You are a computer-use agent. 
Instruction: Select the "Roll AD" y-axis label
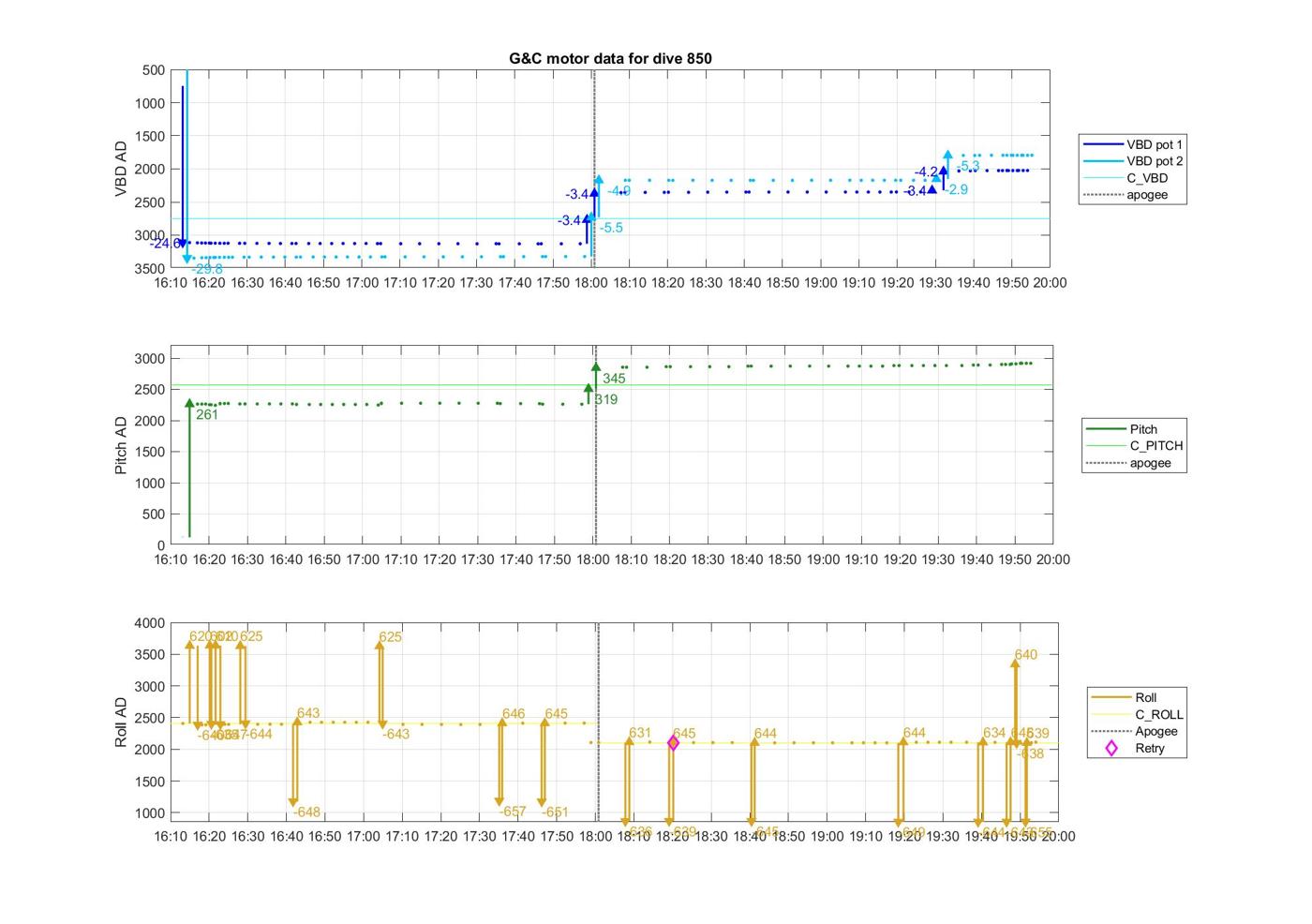(x=121, y=722)
